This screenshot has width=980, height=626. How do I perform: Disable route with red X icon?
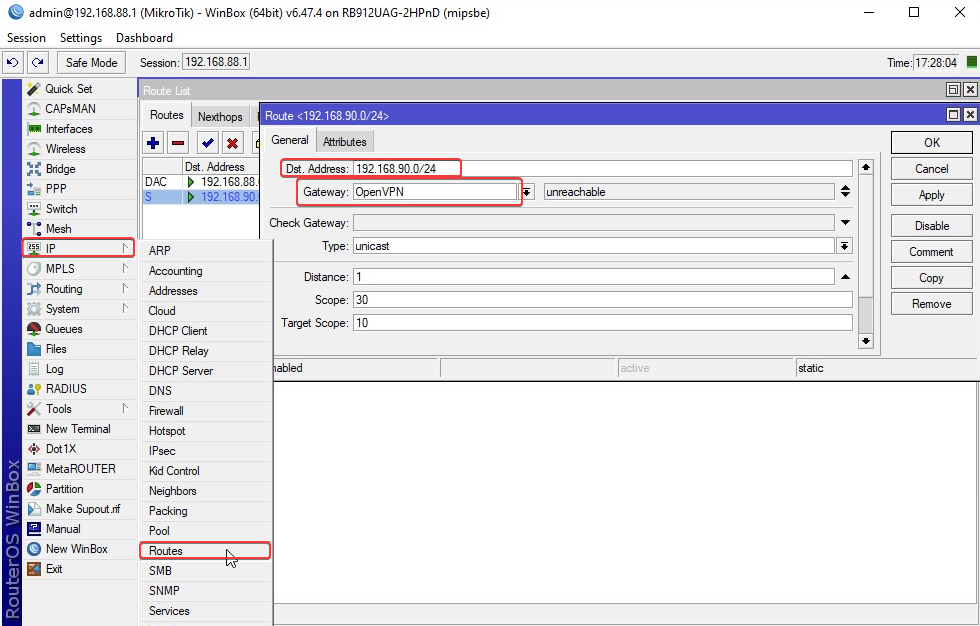coord(232,143)
